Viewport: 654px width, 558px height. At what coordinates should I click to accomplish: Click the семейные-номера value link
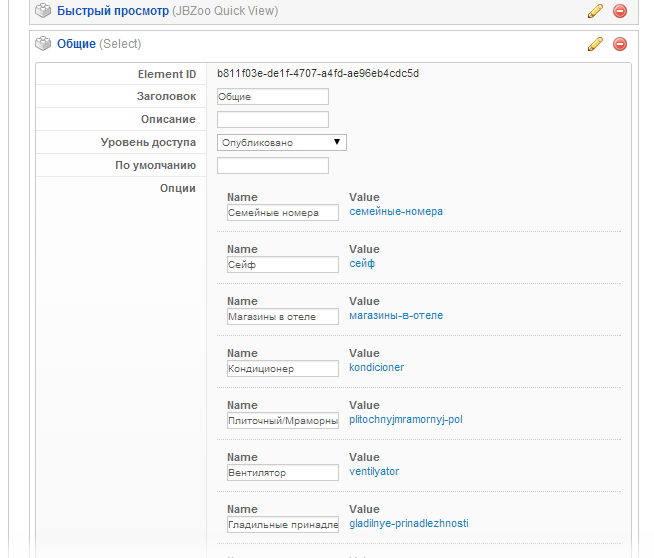395,212
